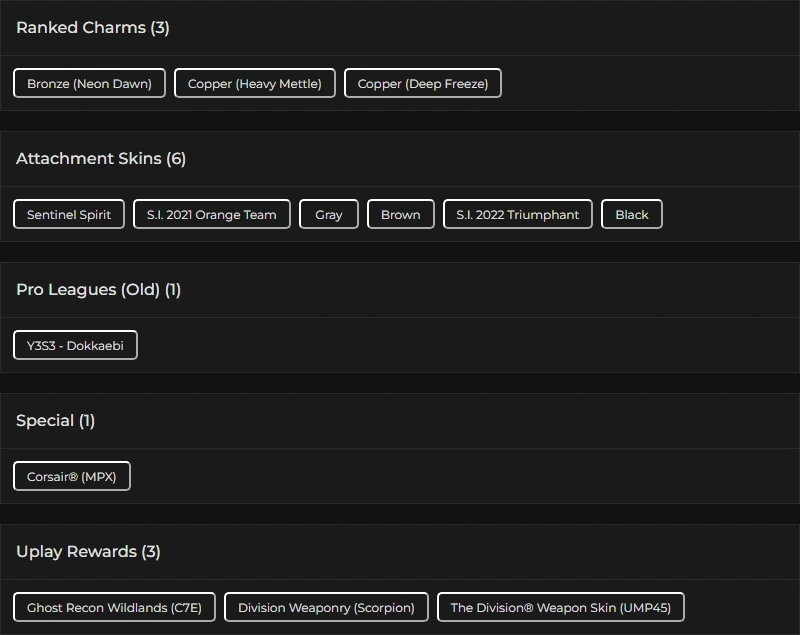Viewport: 800px width, 635px height.
Task: Select the Corsair (MPX) special item
Action: [72, 477]
